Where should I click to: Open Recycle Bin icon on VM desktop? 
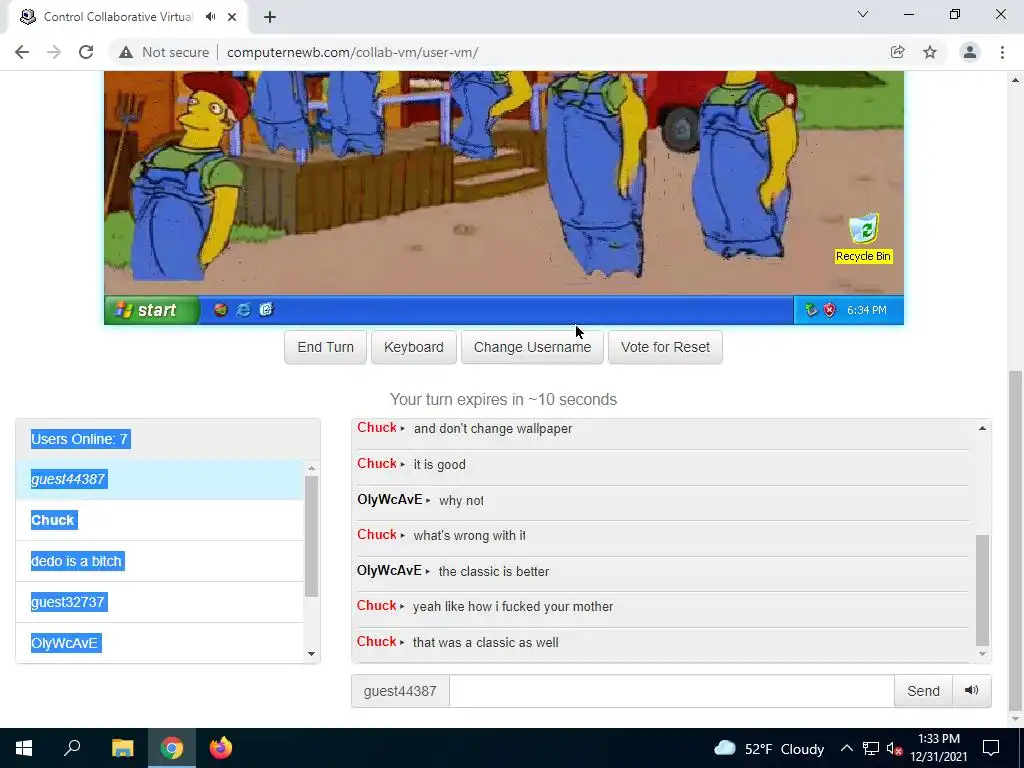tap(863, 238)
